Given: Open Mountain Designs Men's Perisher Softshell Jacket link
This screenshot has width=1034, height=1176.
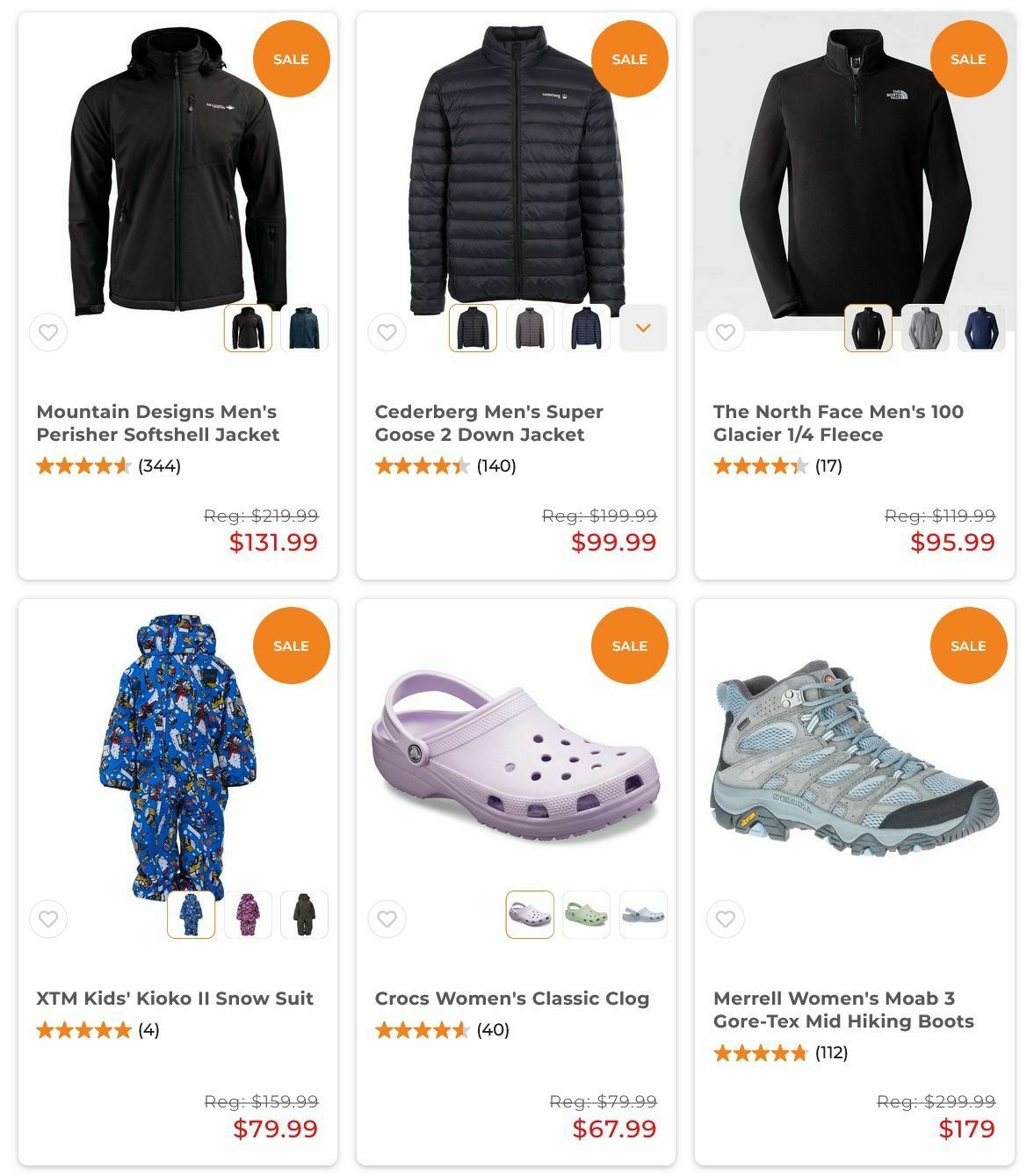Looking at the screenshot, I should (x=158, y=423).
